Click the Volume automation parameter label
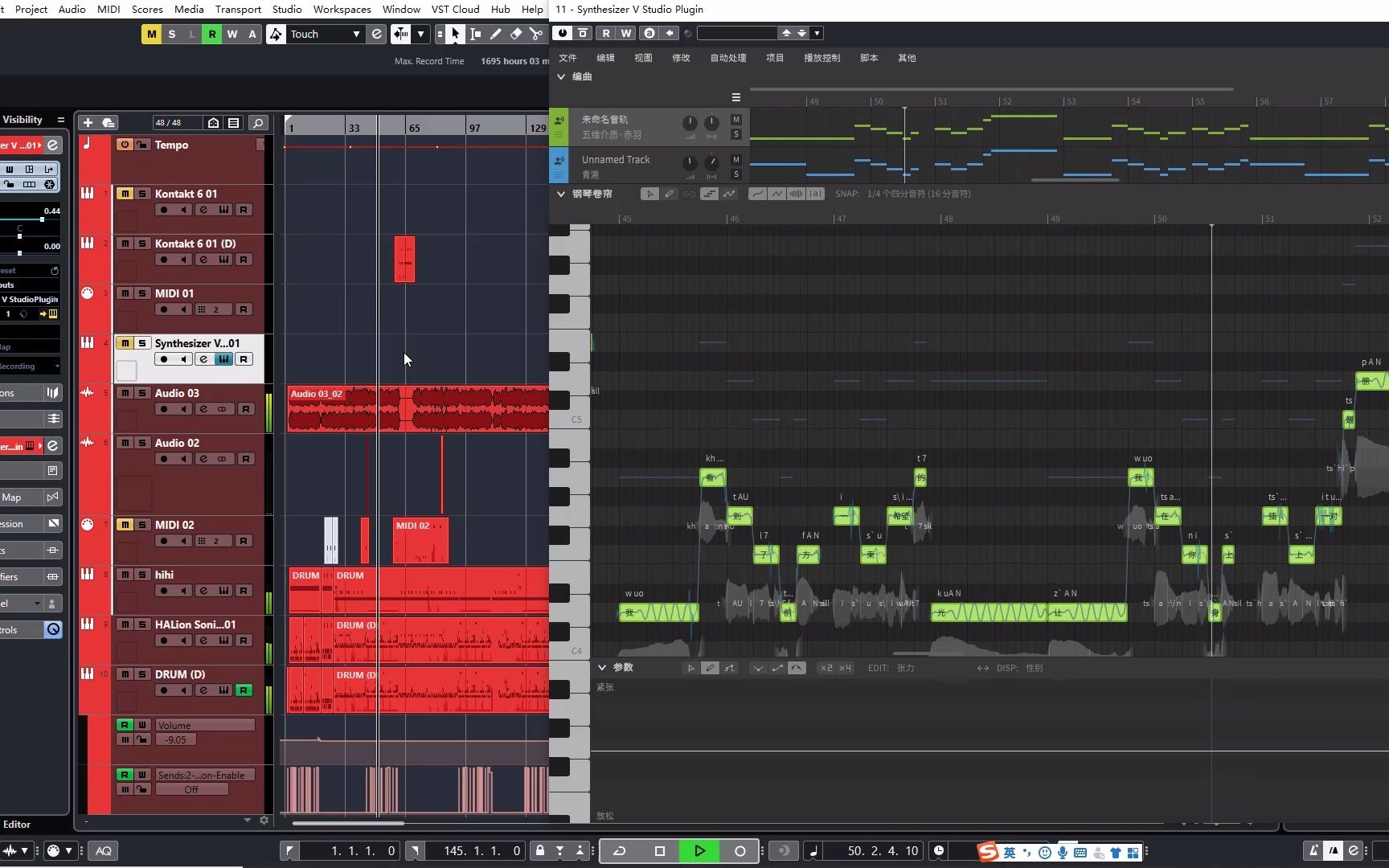Viewport: 1389px width, 868px height. point(205,725)
